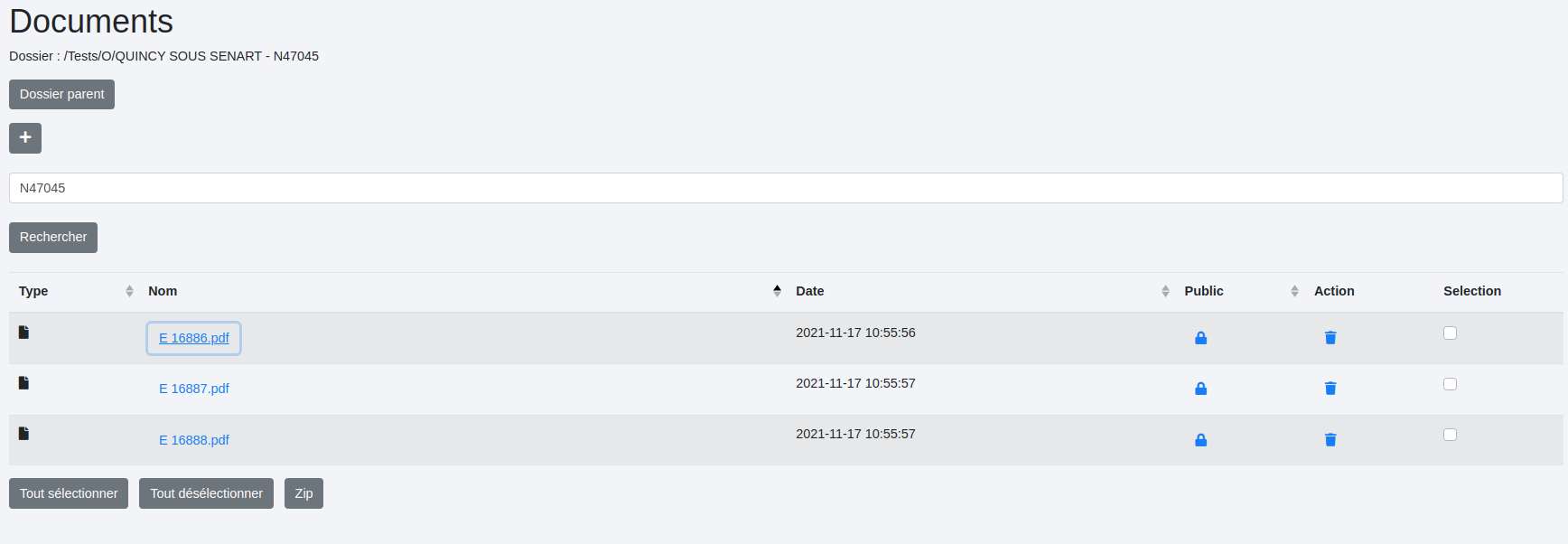Toggle public lock for E 16887.pdf
Viewport: 1568px width, 544px height.
point(1200,389)
